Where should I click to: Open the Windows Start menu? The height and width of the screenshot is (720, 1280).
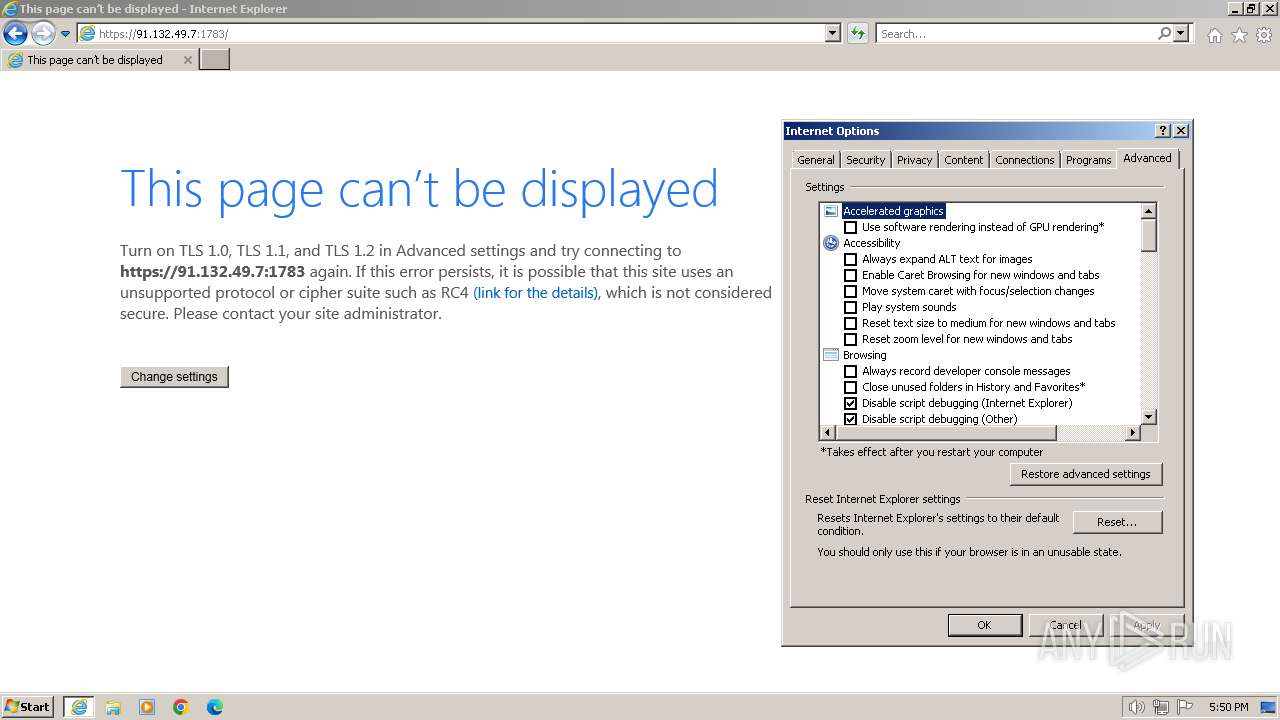(x=28, y=707)
